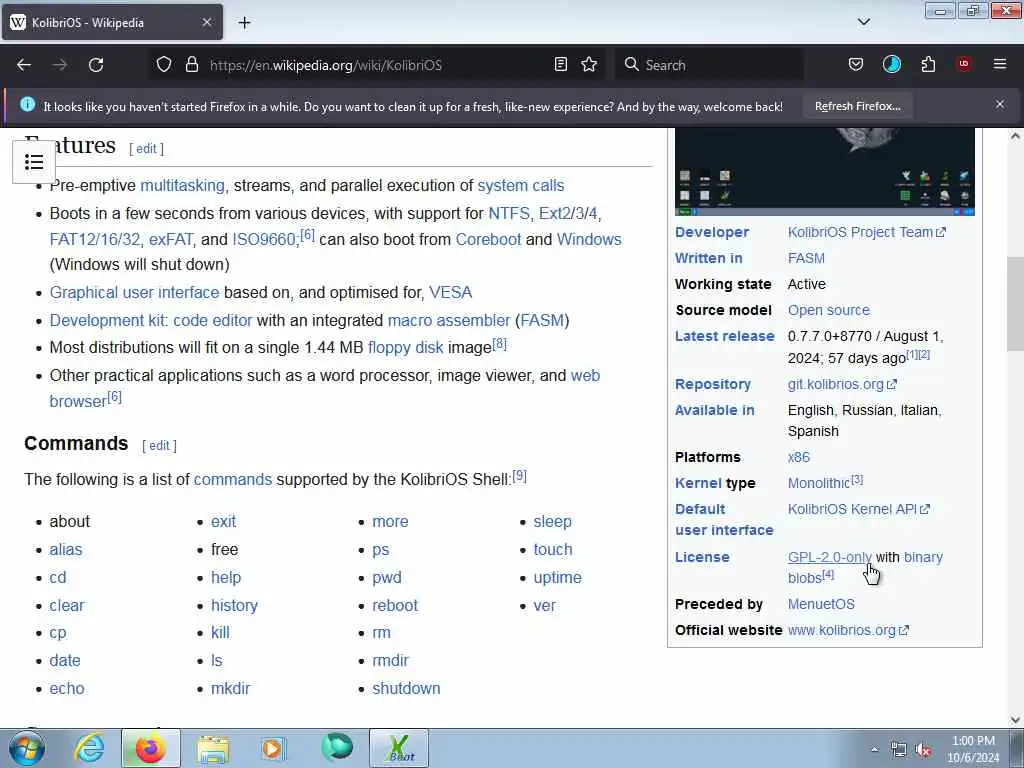Open the Graphical user interface link
1024x768 pixels.
click(x=135, y=293)
